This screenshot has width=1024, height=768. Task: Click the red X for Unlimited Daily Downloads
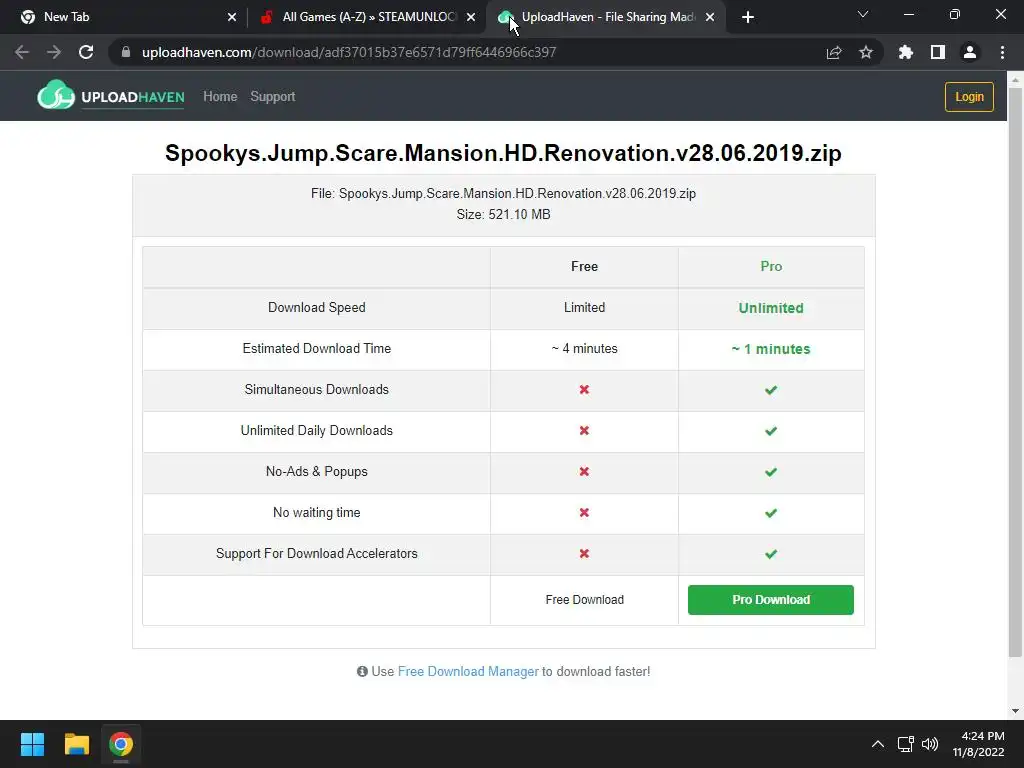point(584,430)
